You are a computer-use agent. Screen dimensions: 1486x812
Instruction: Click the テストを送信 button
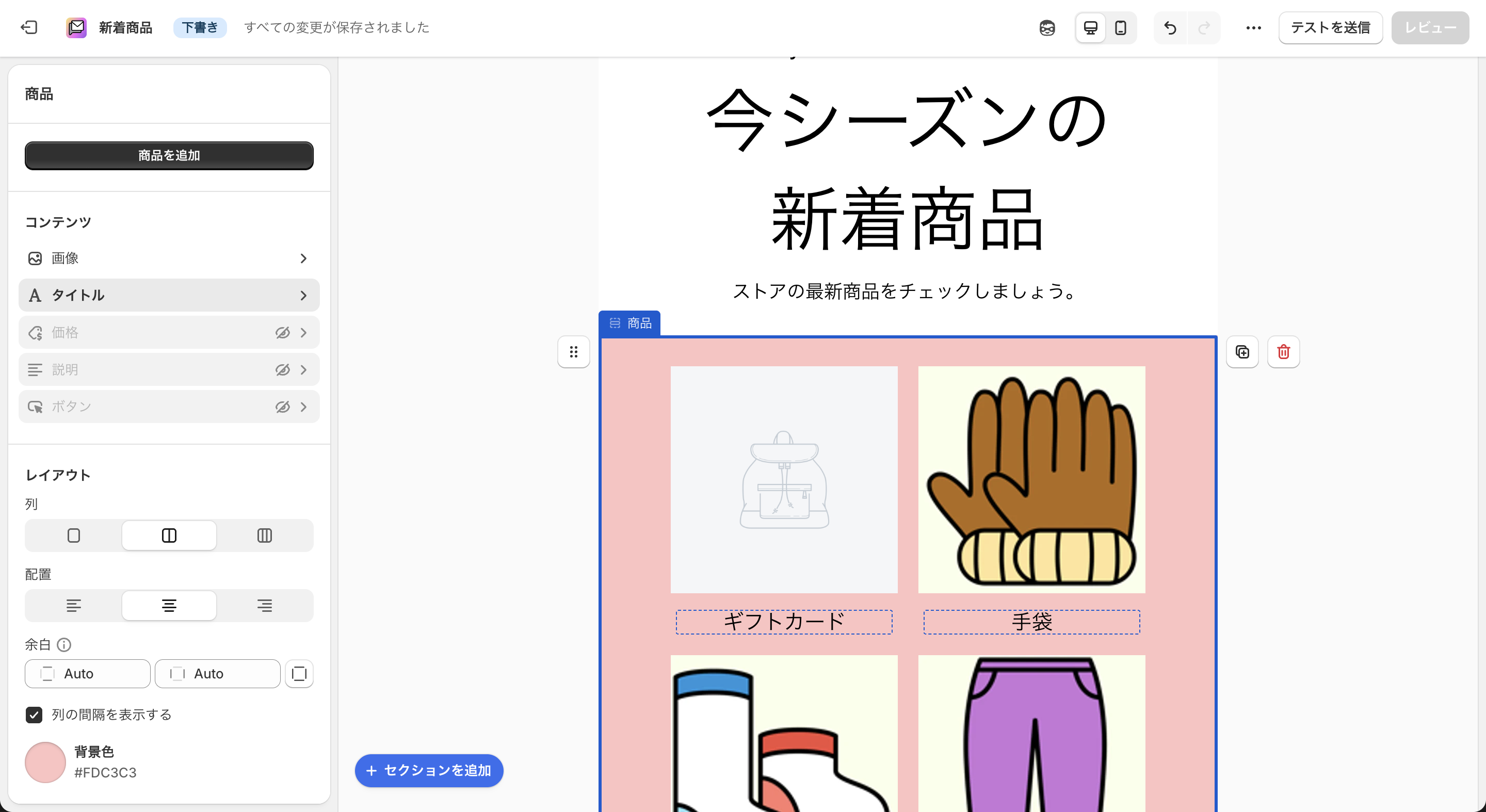point(1330,27)
